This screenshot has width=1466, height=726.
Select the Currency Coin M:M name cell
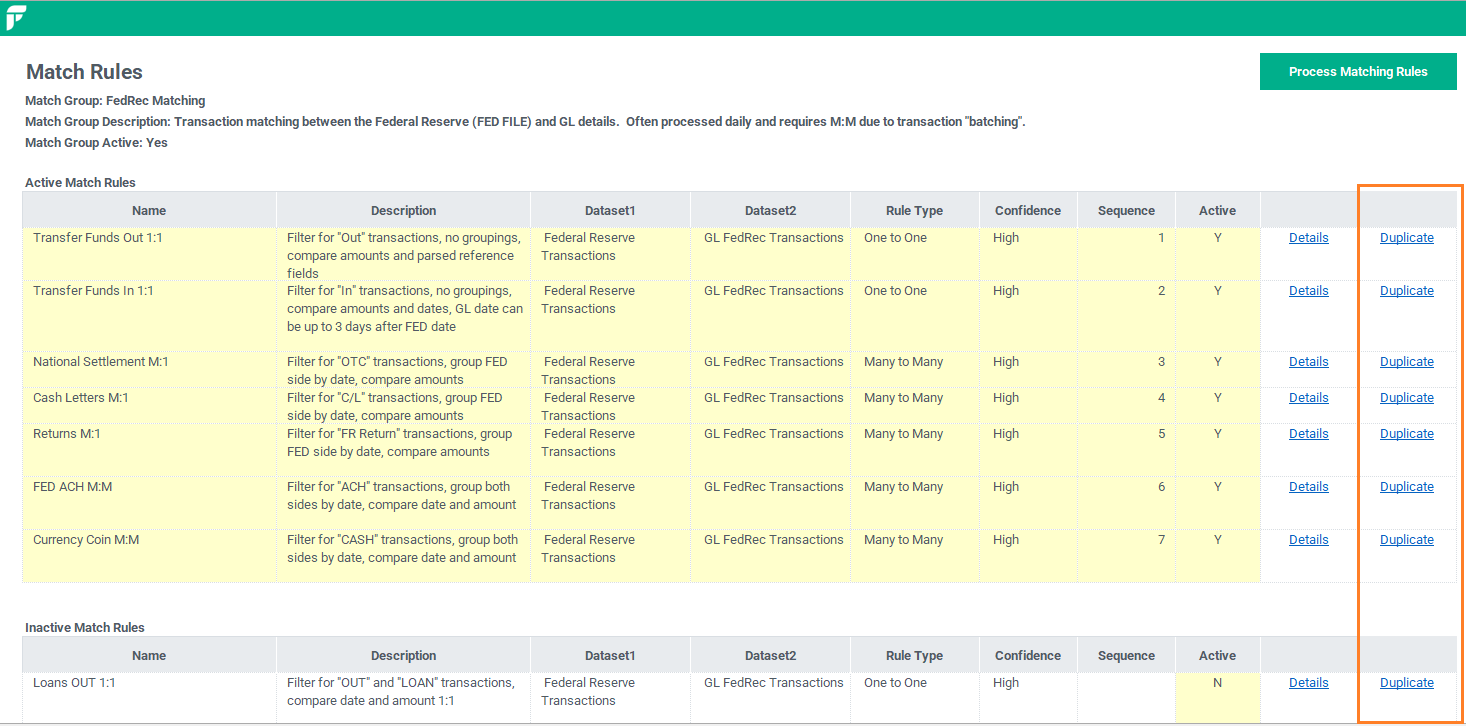[x=149, y=556]
